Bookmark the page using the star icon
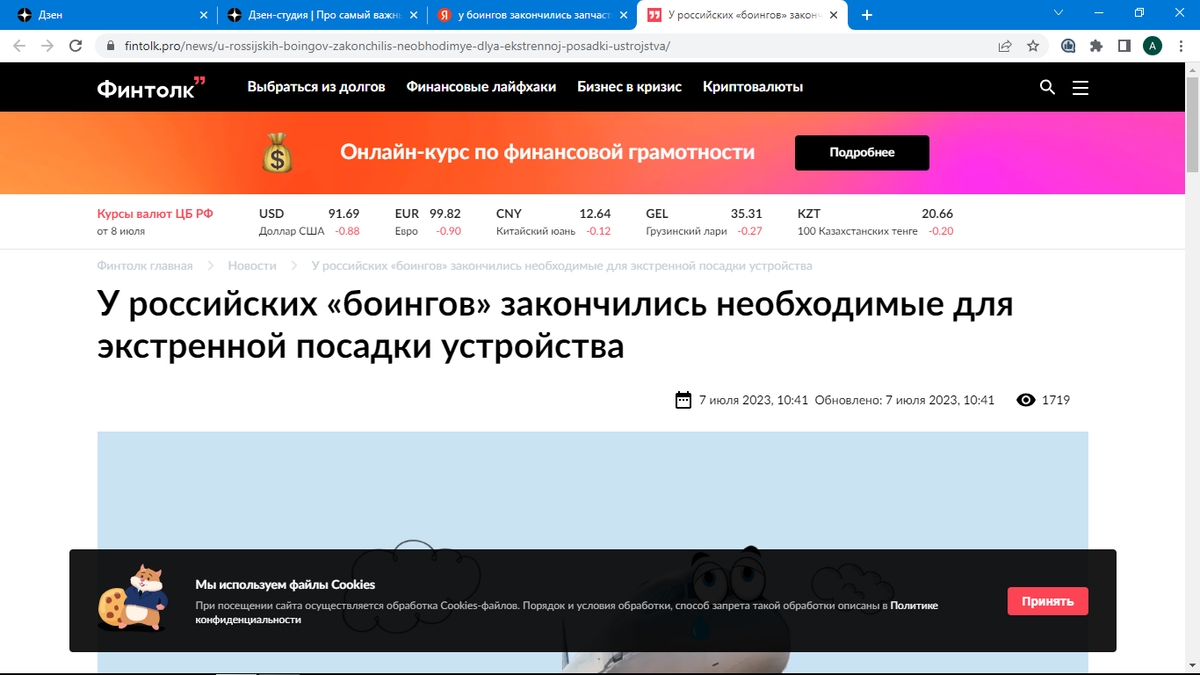 click(1034, 45)
